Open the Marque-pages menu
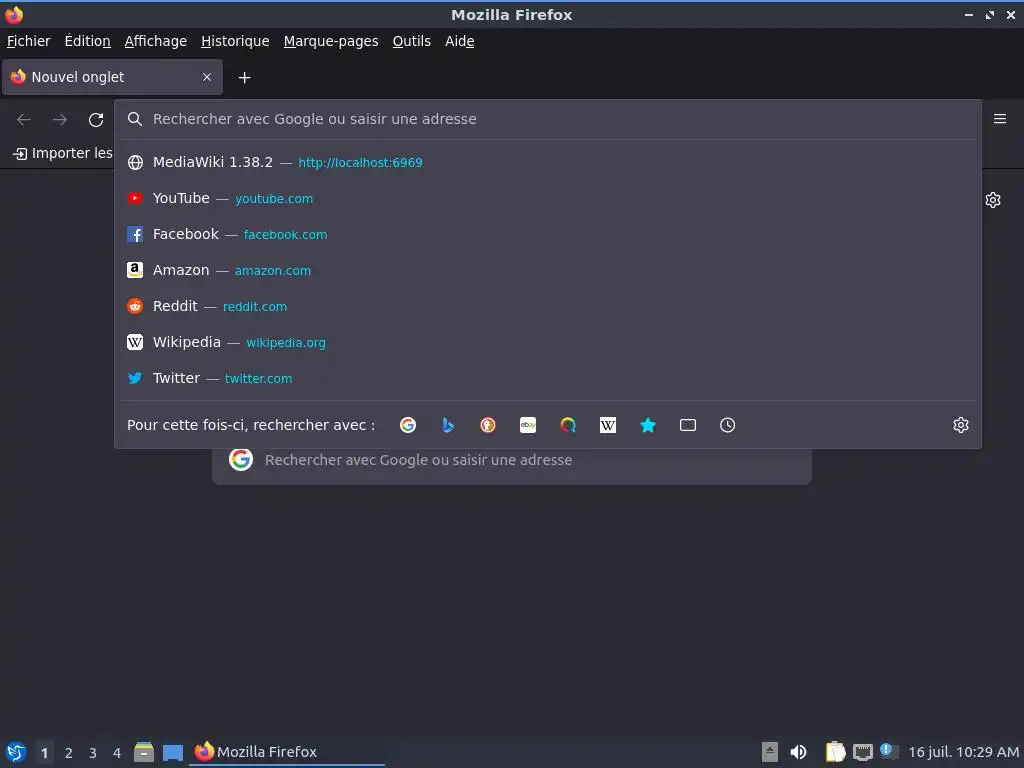This screenshot has height=768, width=1024. 331,41
